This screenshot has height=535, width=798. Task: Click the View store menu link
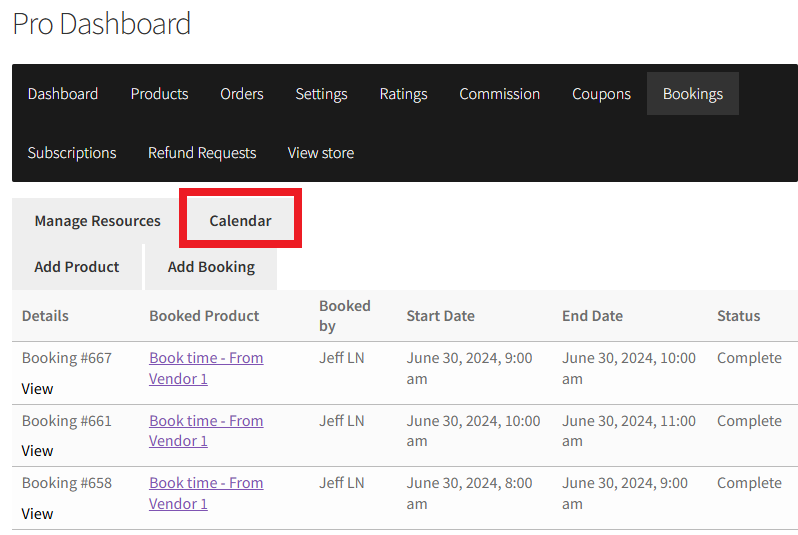point(320,153)
